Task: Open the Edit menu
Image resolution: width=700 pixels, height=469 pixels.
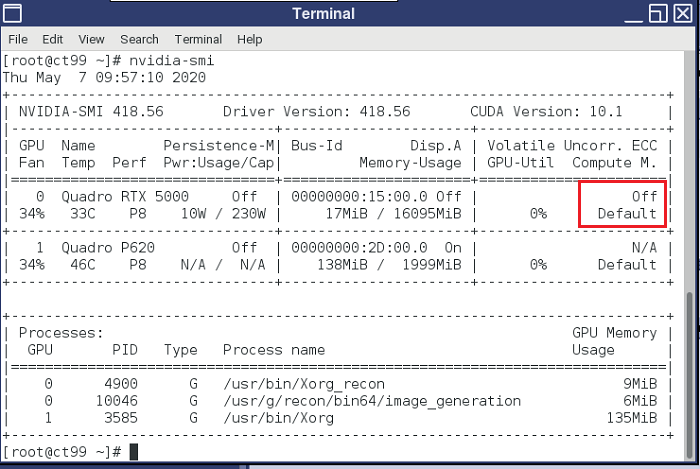Action: [x=52, y=39]
